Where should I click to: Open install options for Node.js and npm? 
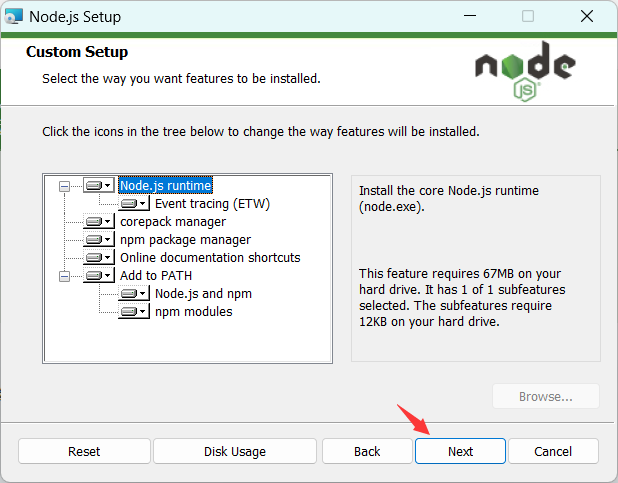(134, 293)
